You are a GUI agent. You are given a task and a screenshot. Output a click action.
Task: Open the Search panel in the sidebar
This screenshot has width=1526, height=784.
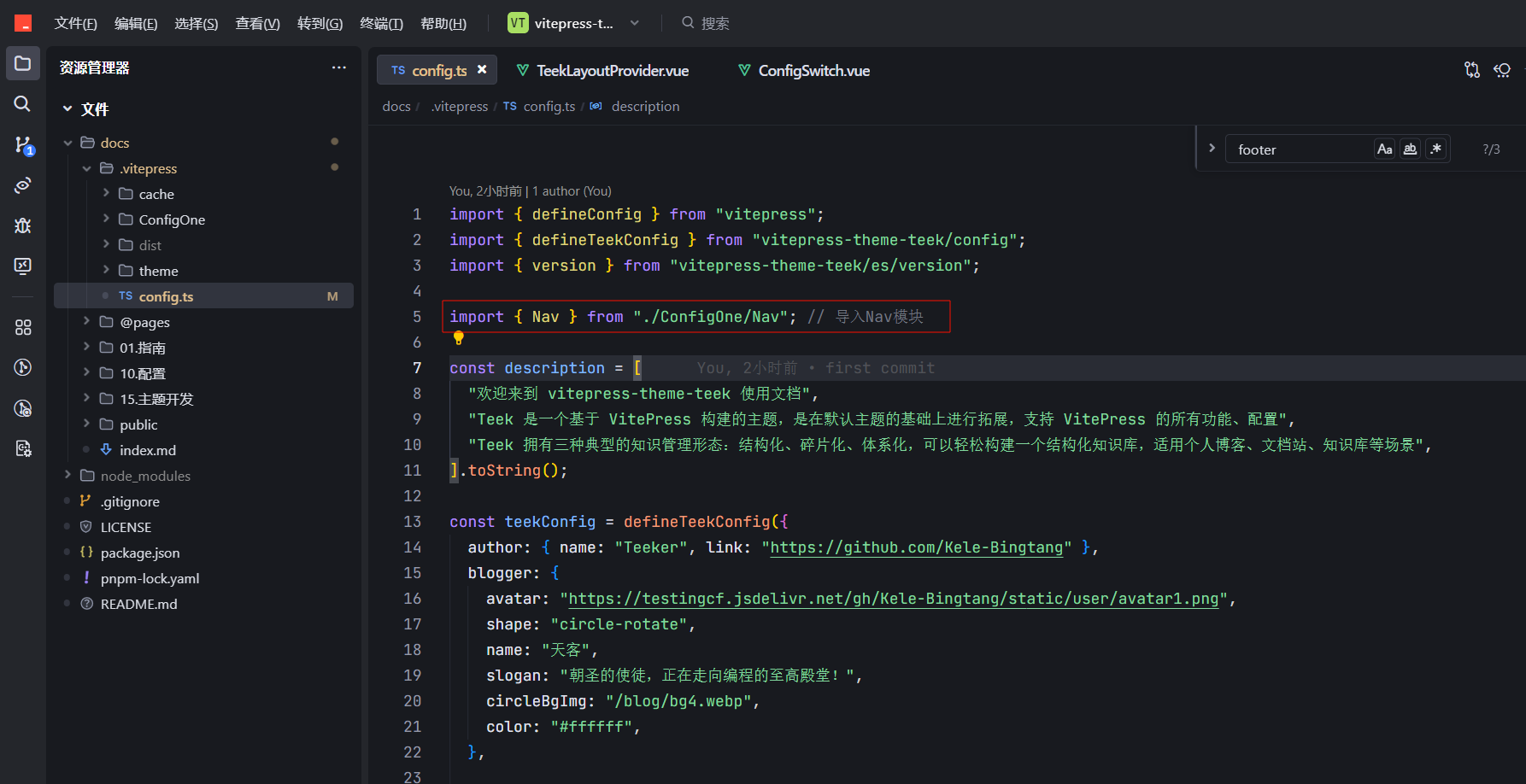click(x=23, y=103)
